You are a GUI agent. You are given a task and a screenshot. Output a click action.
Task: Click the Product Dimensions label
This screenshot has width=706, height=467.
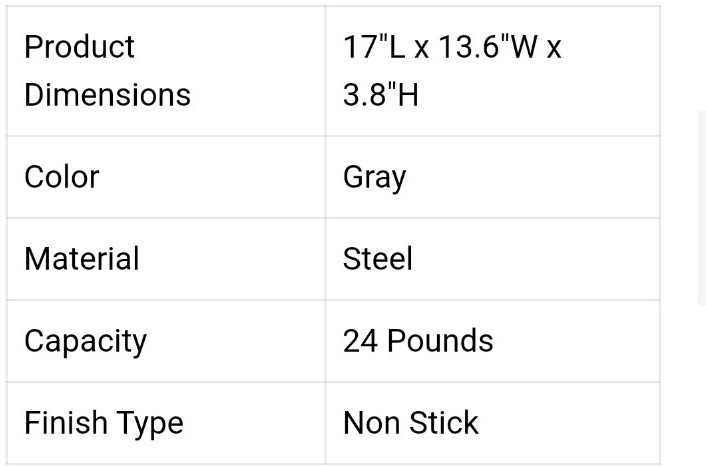tap(107, 71)
